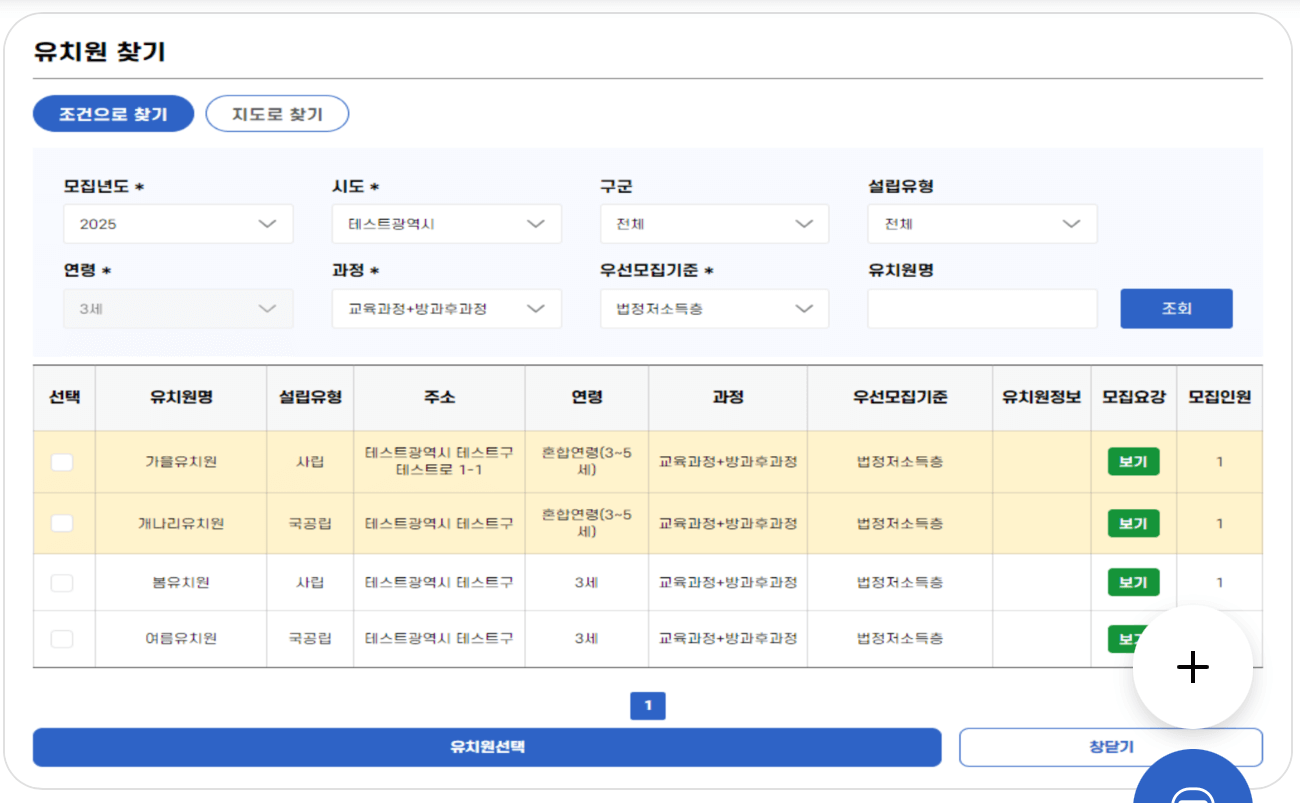
Task: Click 사립 type in 봄유치원 row
Action: pyautogui.click(x=310, y=582)
